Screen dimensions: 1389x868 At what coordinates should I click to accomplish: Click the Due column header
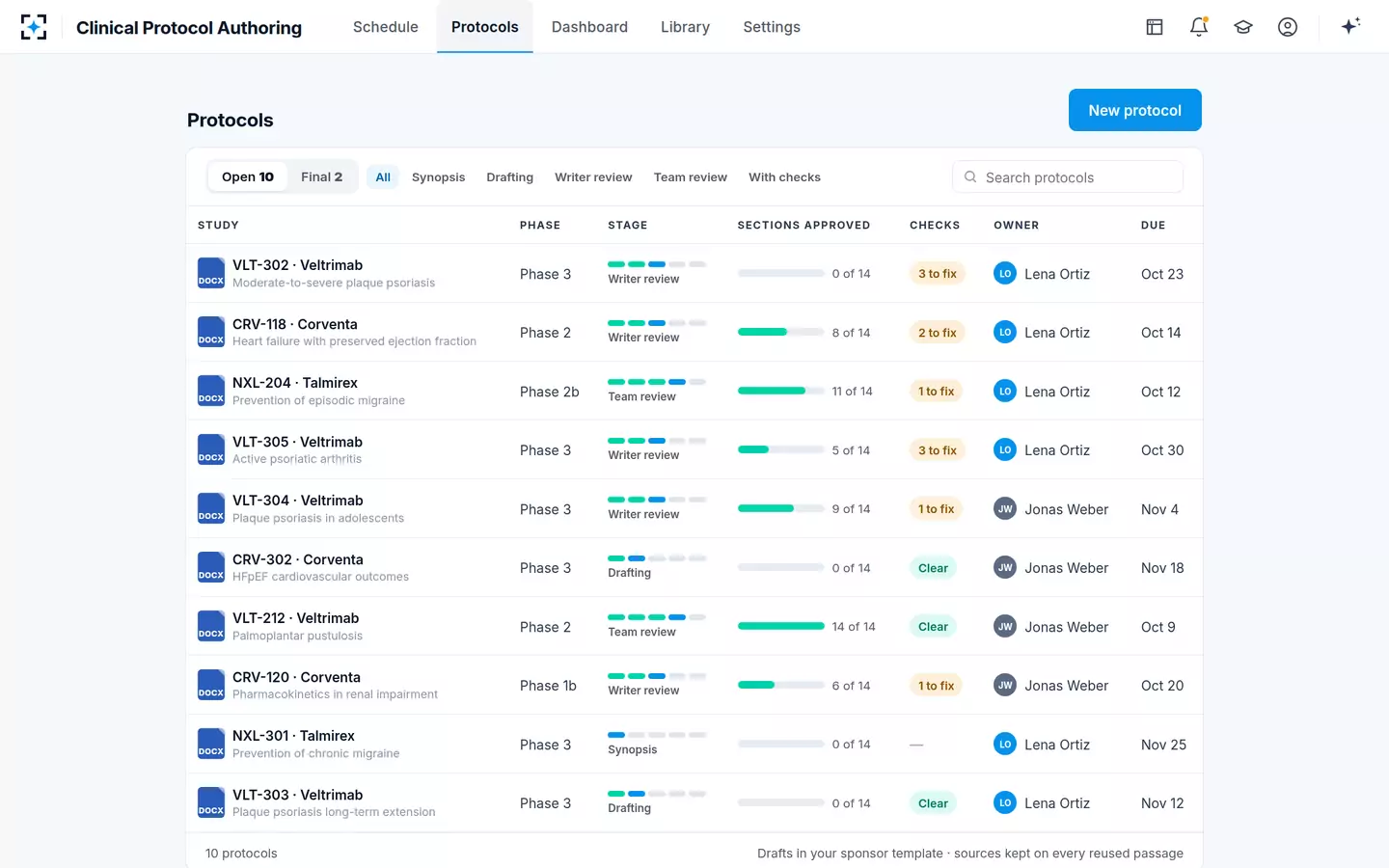[1153, 225]
